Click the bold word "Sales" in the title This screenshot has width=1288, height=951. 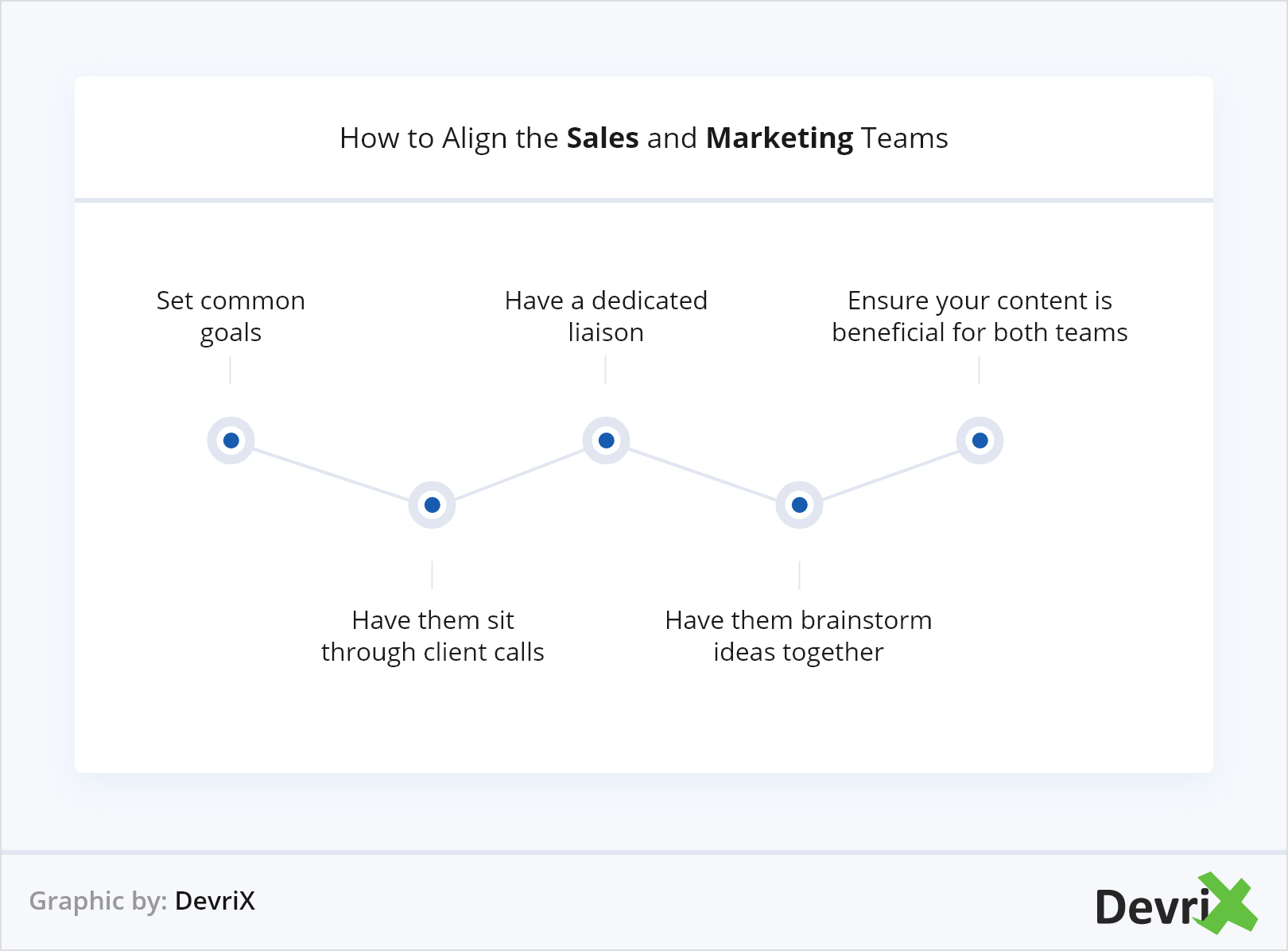[x=602, y=138]
